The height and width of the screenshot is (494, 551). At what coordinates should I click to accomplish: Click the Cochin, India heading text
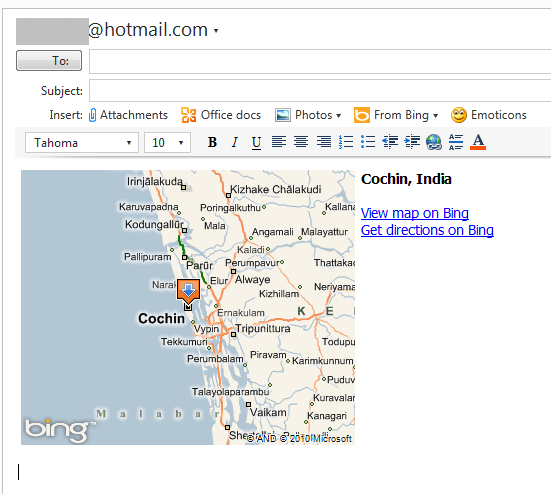point(406,179)
